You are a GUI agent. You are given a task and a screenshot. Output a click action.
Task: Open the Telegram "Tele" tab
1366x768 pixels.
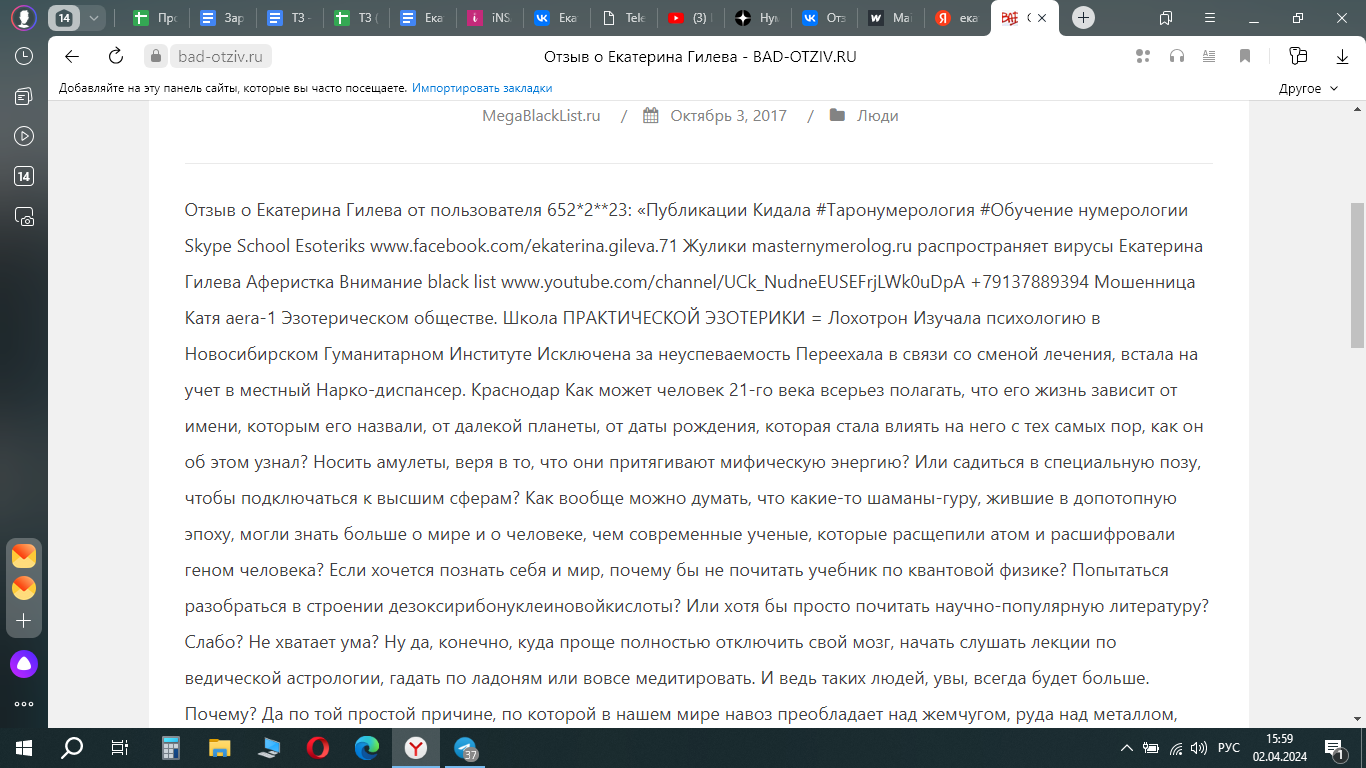coord(623,18)
